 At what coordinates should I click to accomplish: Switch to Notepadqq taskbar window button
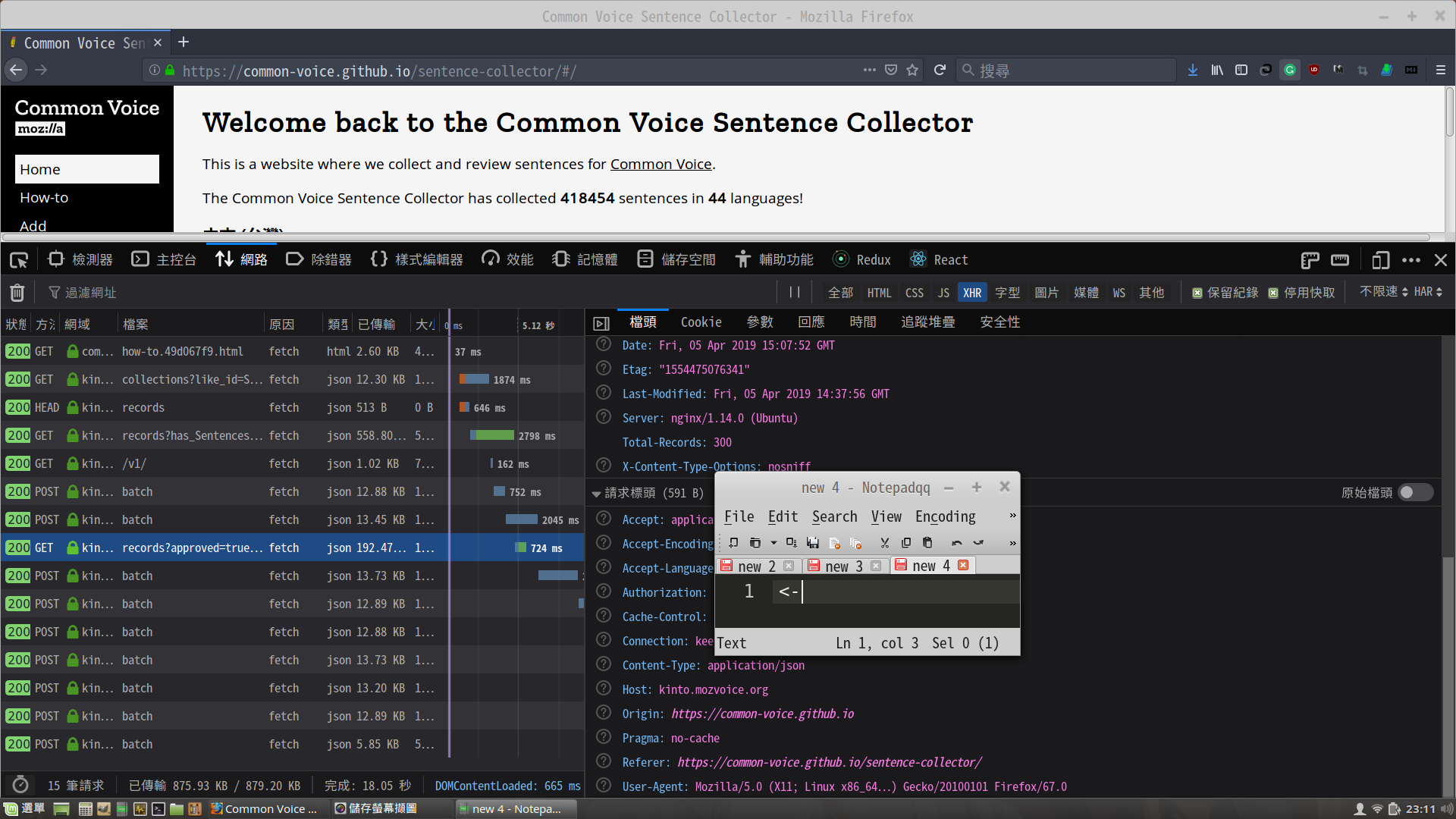[x=516, y=808]
